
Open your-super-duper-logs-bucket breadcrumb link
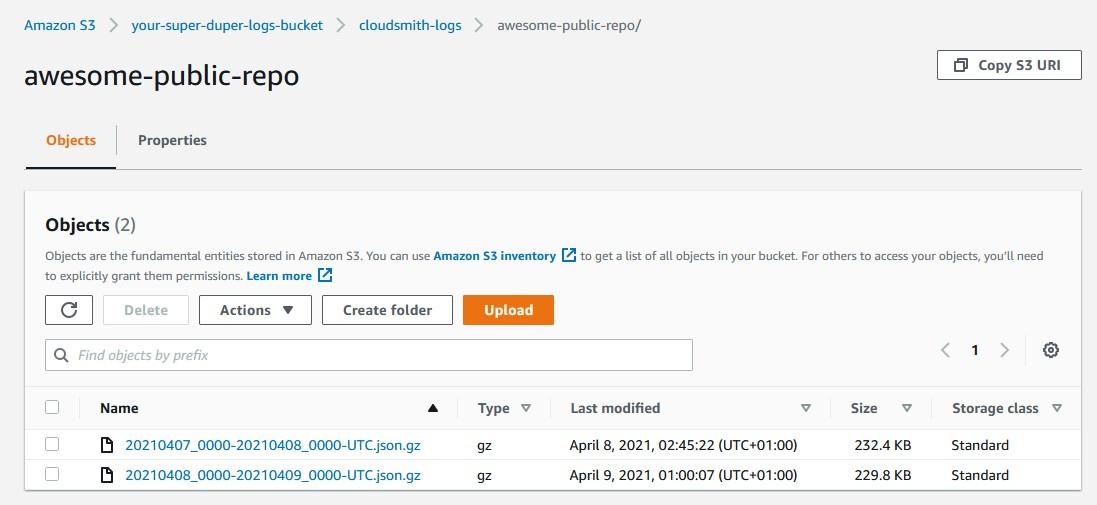[x=227, y=25]
